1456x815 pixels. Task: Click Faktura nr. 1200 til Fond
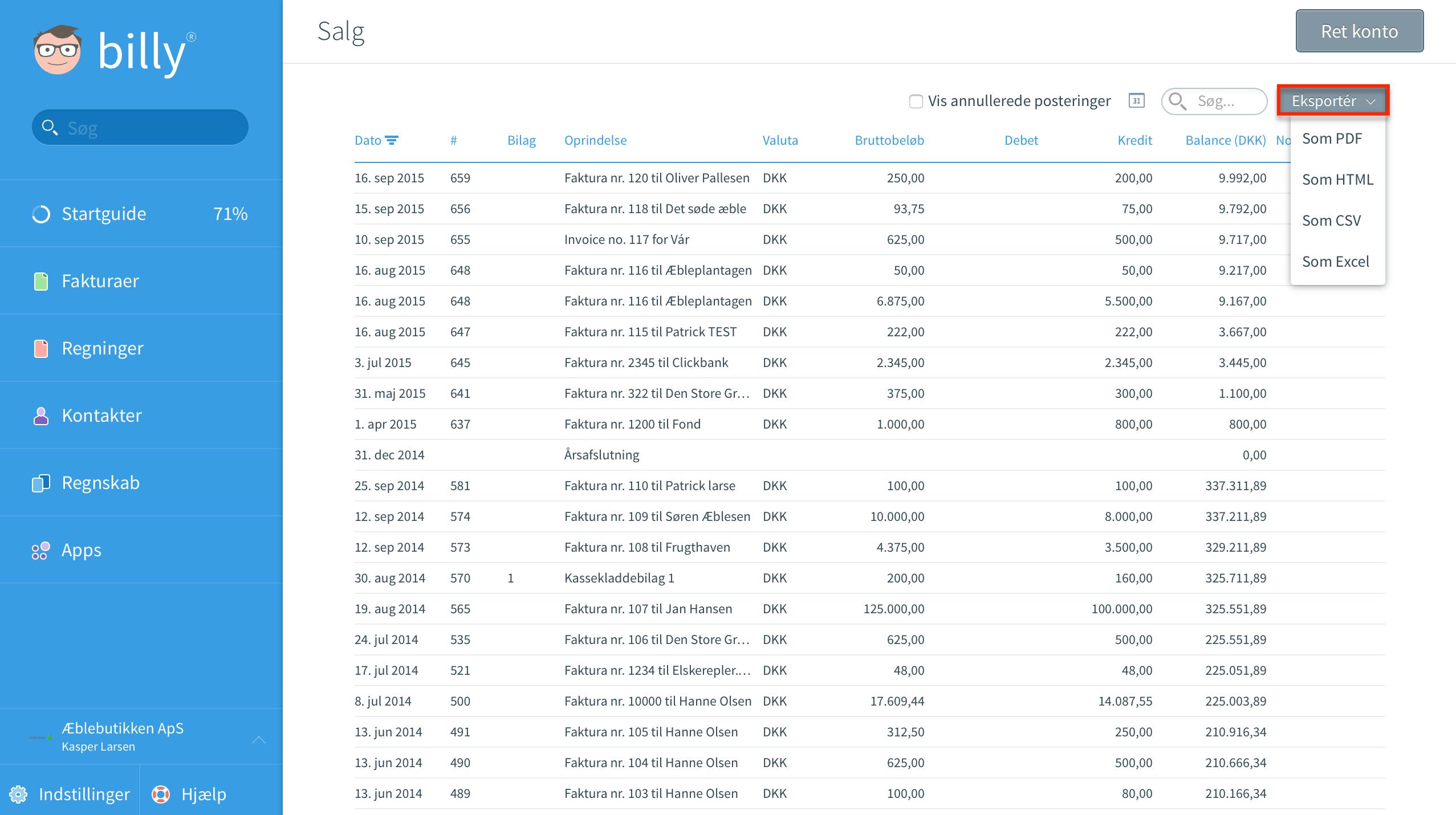tap(632, 424)
